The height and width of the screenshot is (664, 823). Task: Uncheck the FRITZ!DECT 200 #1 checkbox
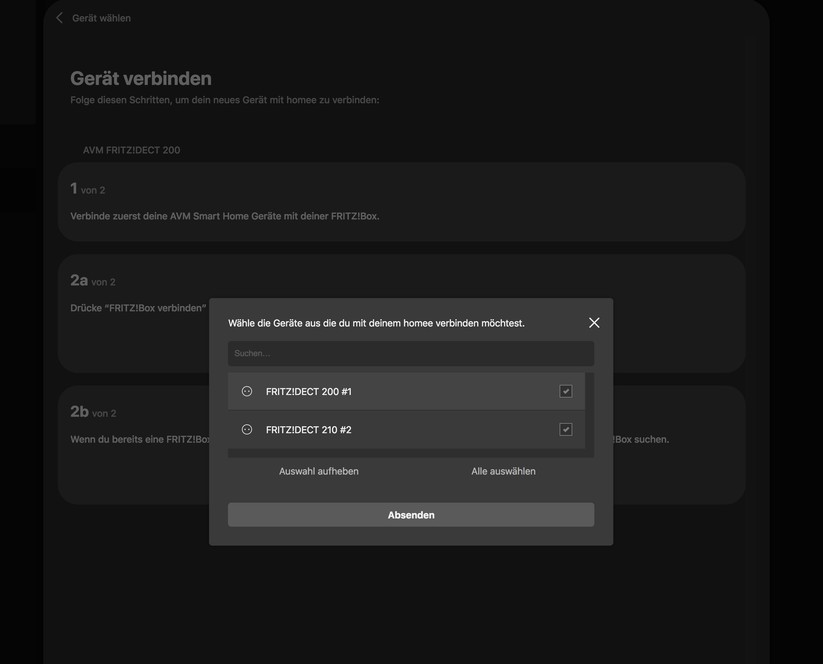click(x=567, y=391)
